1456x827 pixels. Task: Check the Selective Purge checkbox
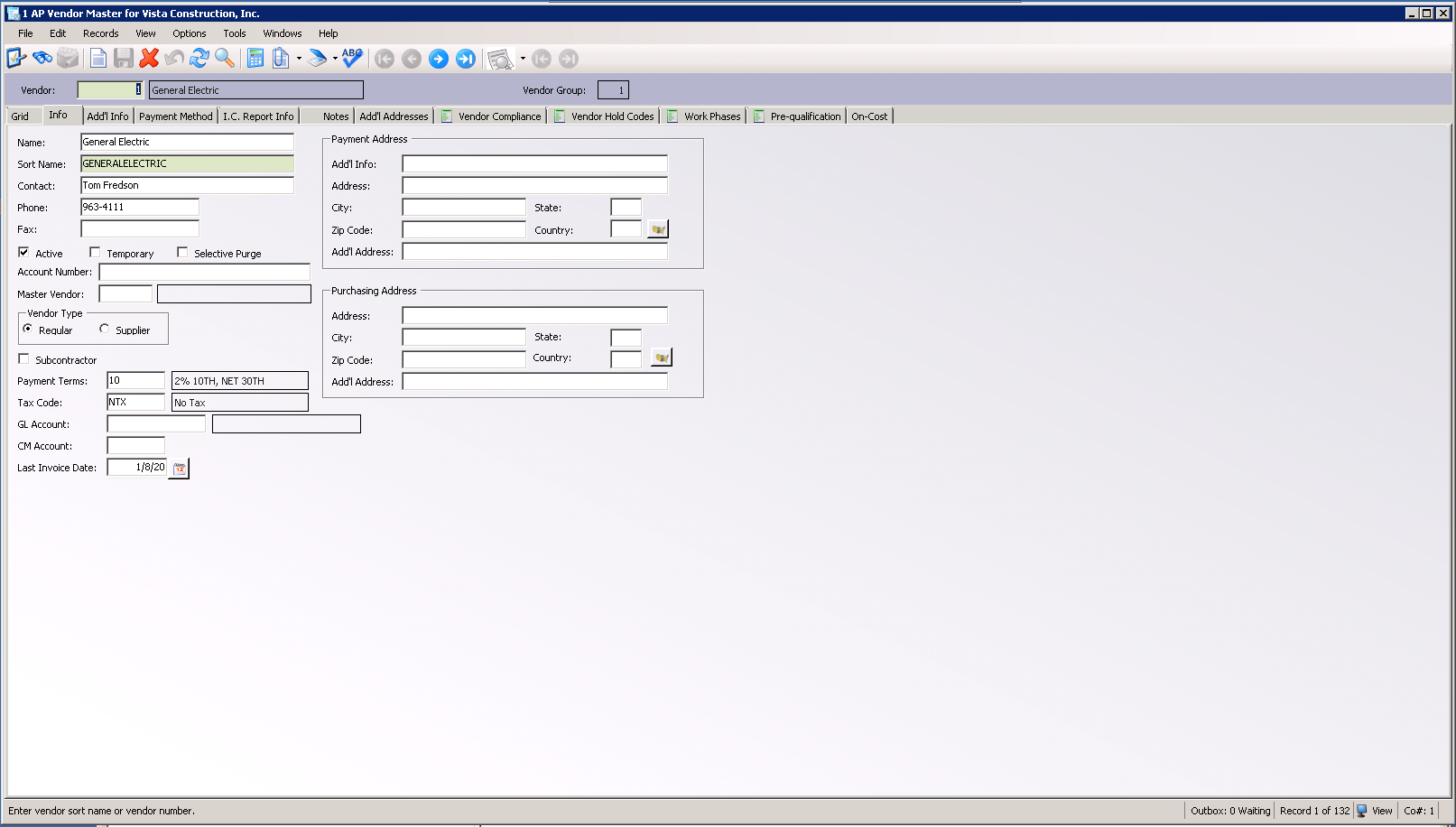point(182,252)
